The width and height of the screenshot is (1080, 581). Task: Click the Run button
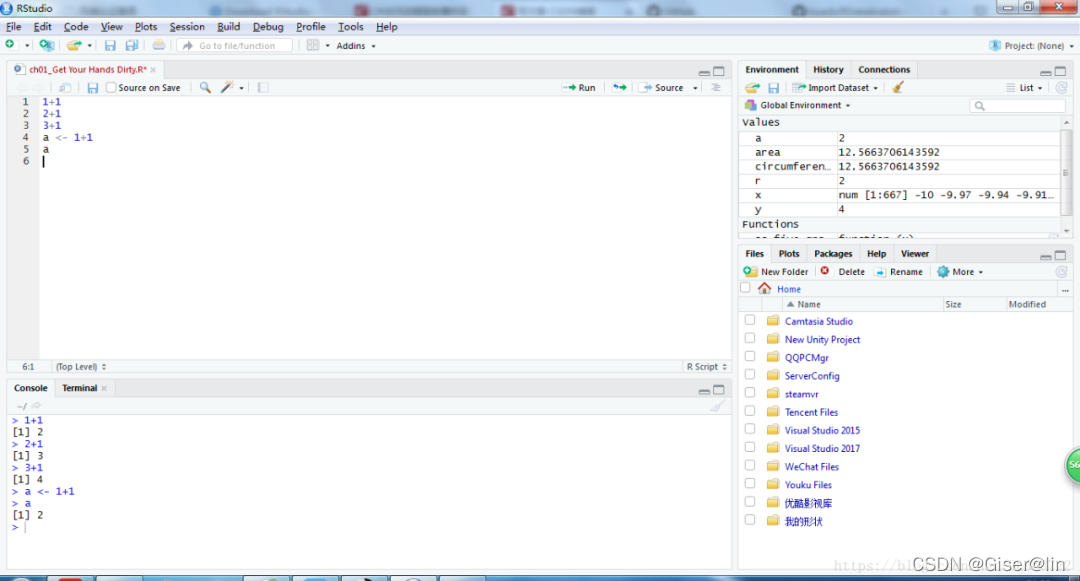[x=579, y=87]
